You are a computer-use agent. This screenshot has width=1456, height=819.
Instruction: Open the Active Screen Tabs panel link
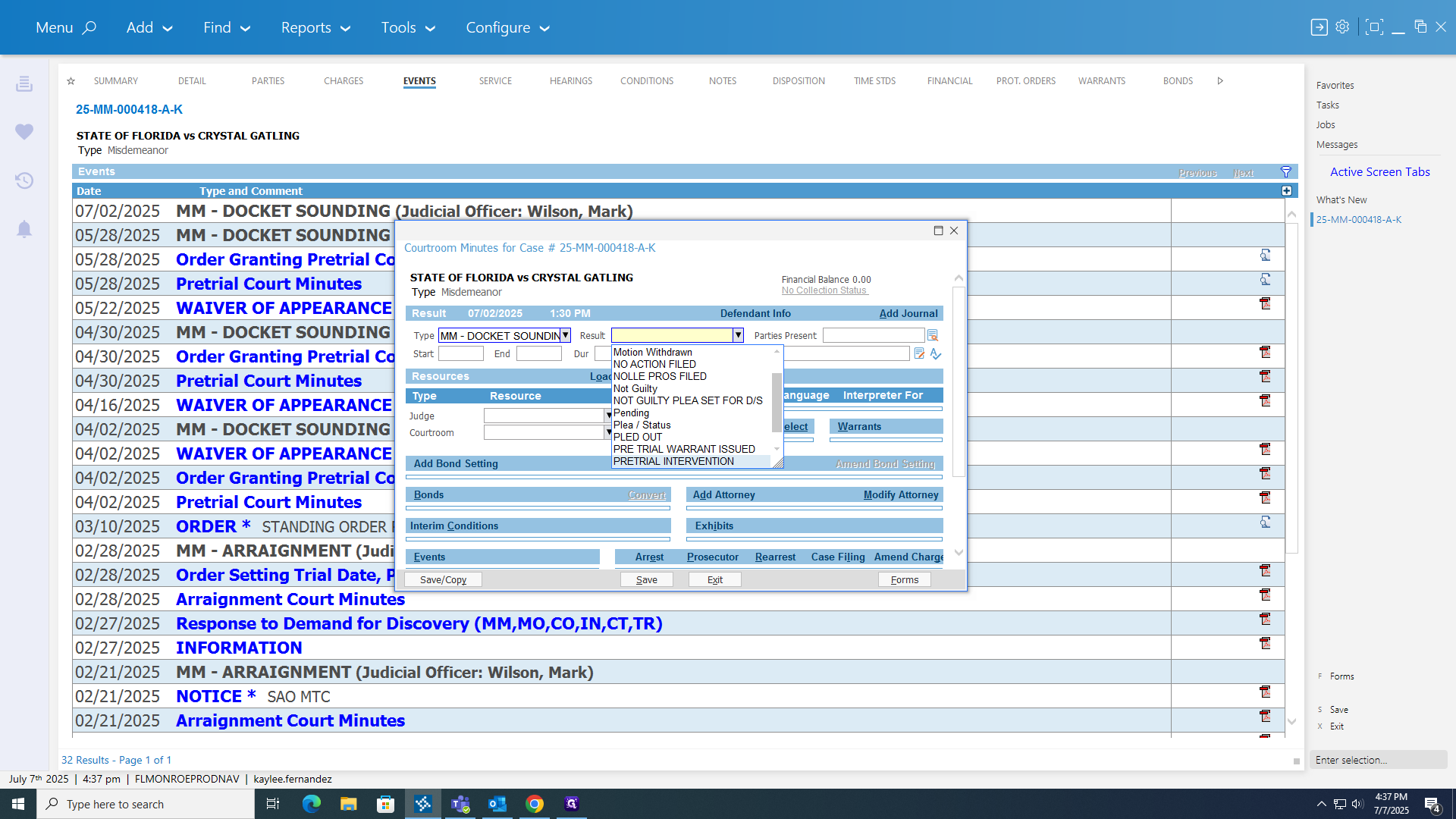[1380, 172]
